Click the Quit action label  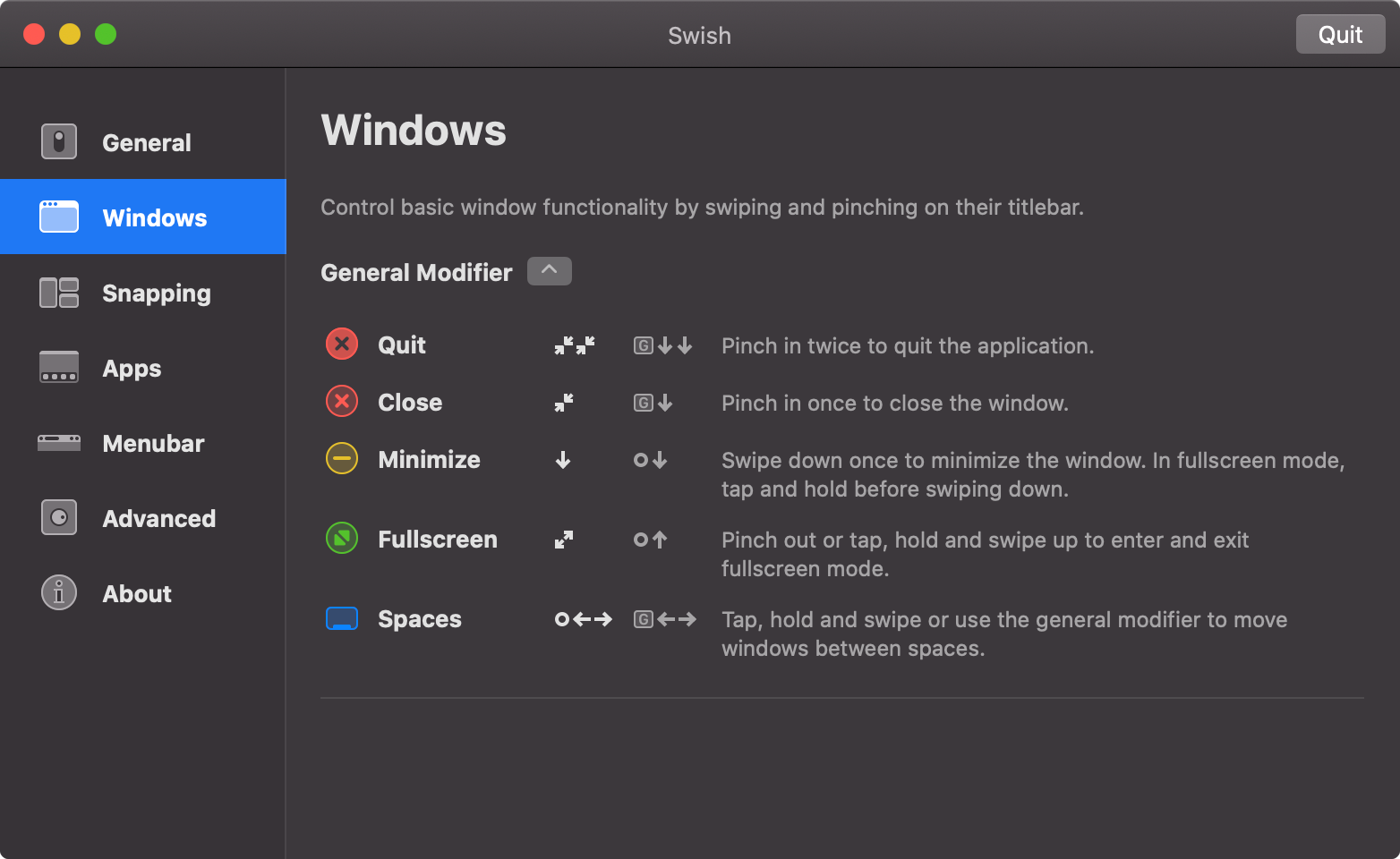tap(402, 345)
